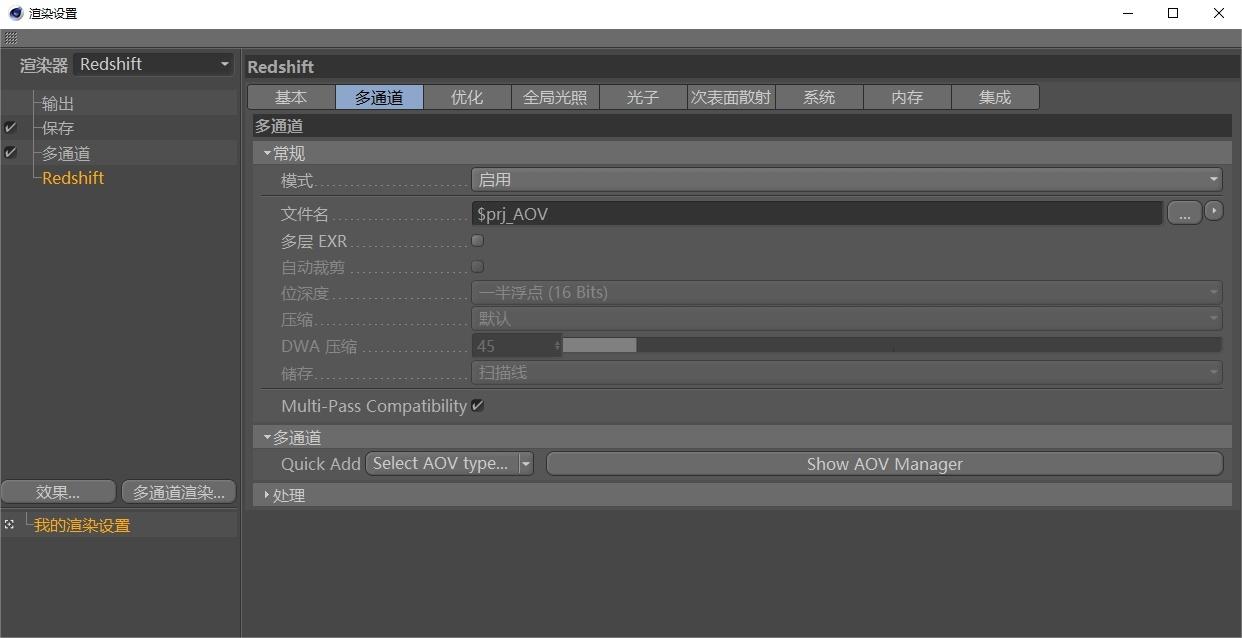Click the grip handle icon below title bar

(10, 38)
